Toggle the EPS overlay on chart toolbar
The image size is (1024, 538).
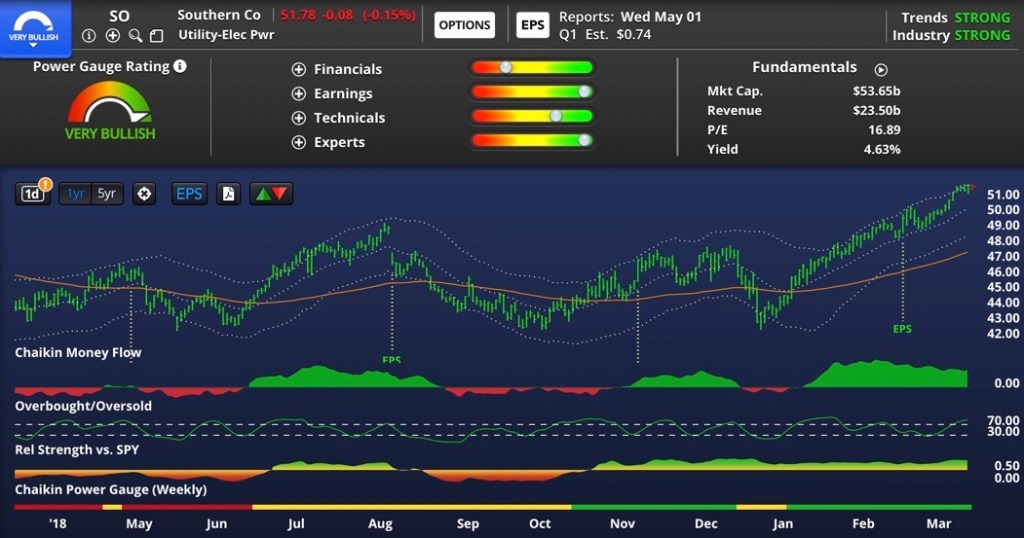pyautogui.click(x=189, y=194)
